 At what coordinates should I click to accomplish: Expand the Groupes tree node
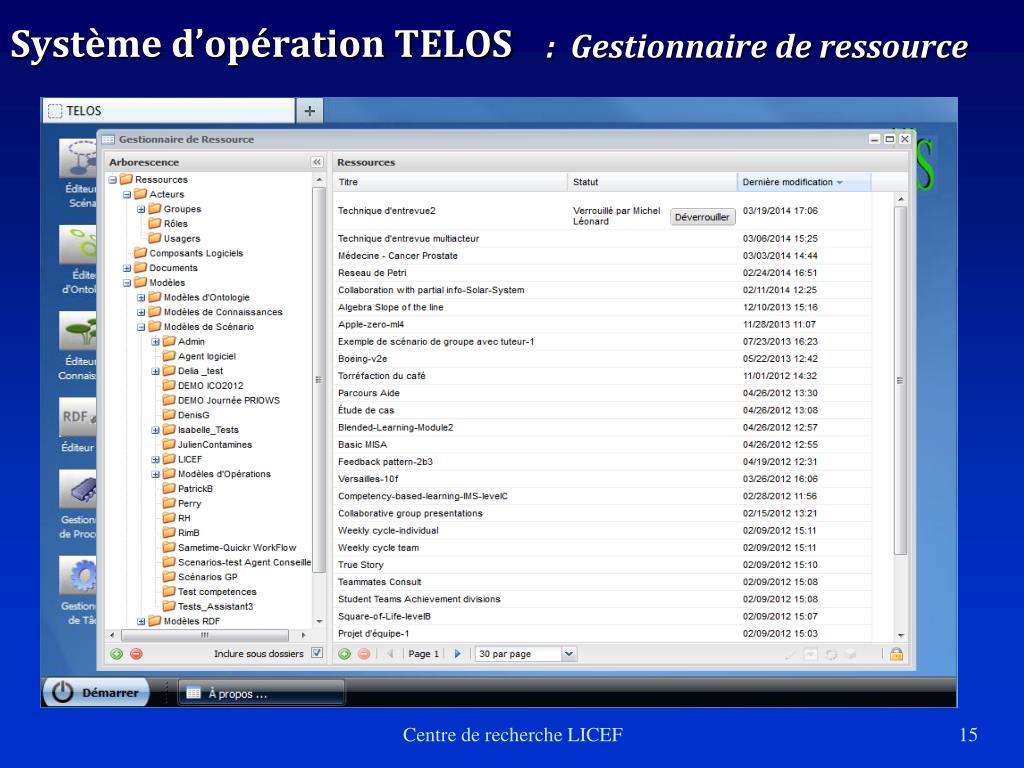141,209
